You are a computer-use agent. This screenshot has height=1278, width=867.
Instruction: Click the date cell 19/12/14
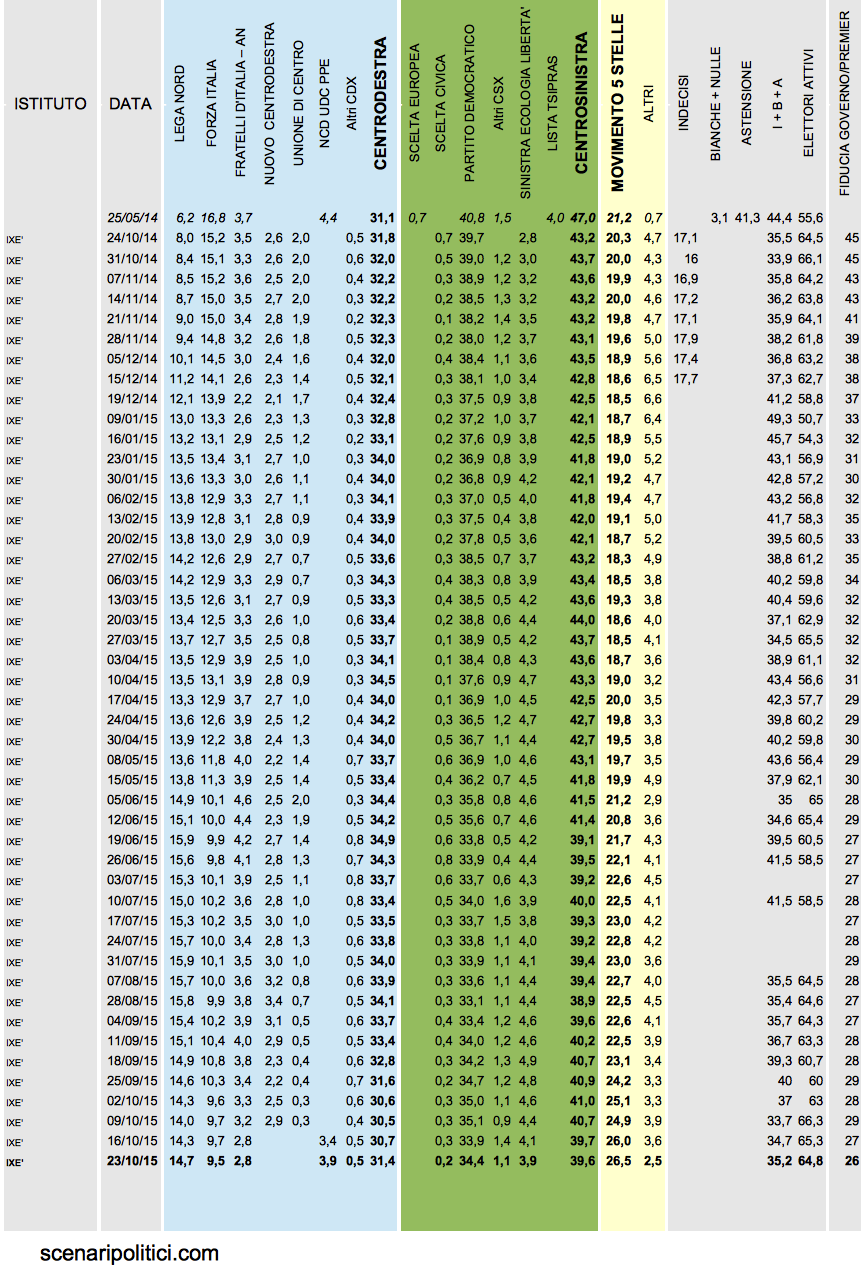(132, 398)
